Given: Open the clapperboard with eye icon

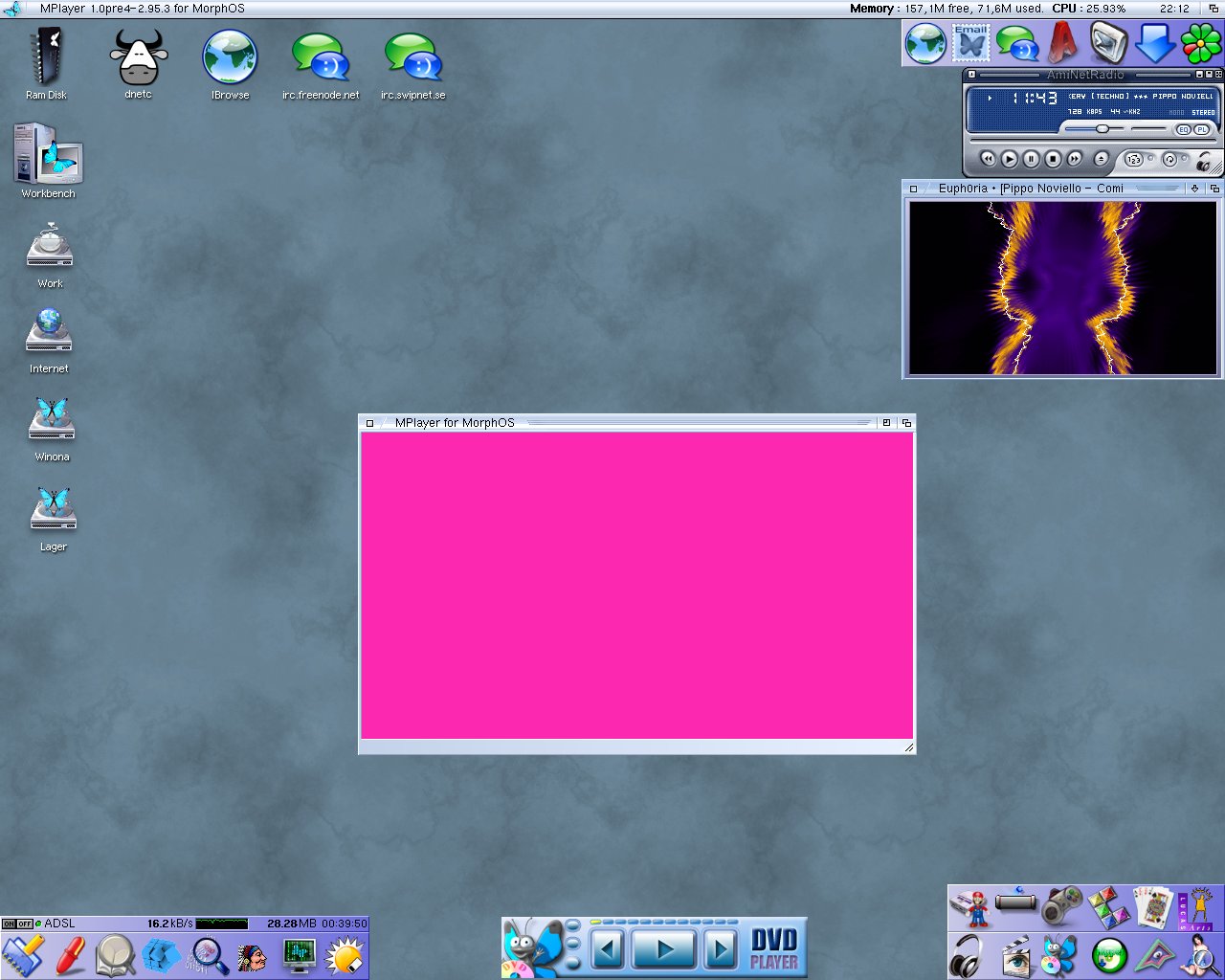Looking at the screenshot, I should (1015, 955).
